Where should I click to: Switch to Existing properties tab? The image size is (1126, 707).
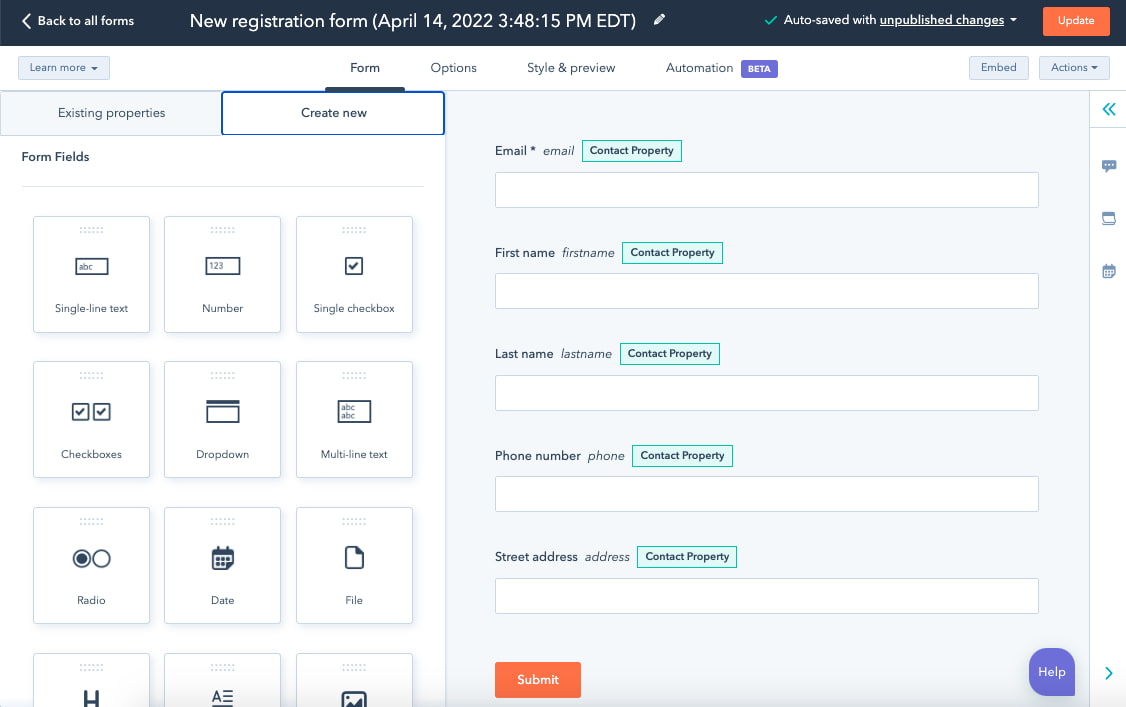111,113
